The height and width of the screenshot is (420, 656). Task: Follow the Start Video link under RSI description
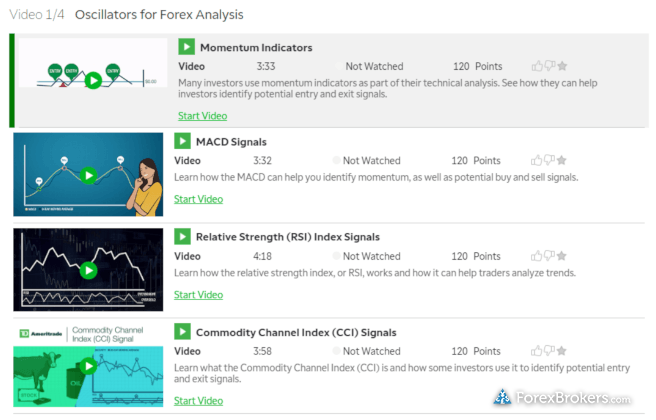click(198, 295)
